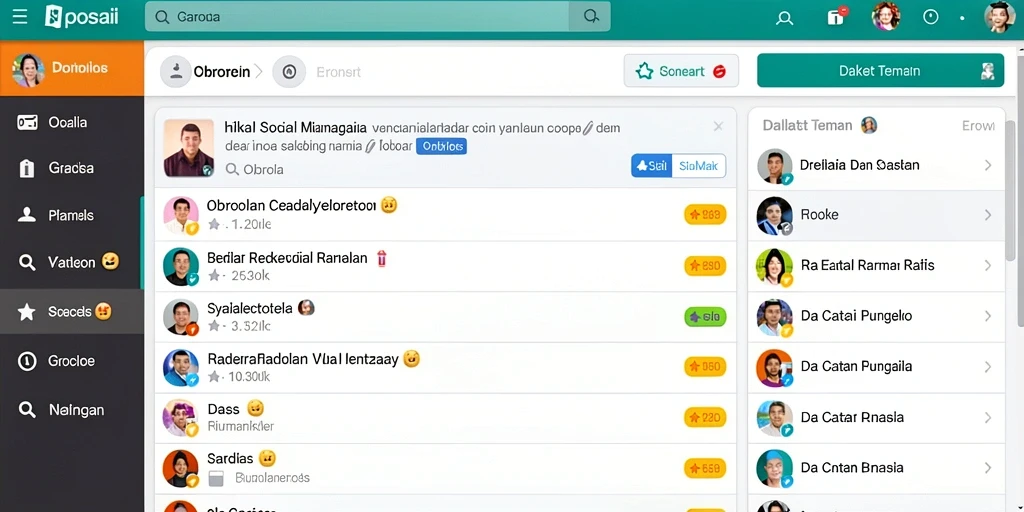The height and width of the screenshot is (512, 1024).
Task: Toggle the SioMak option in banner
Action: [698, 166]
